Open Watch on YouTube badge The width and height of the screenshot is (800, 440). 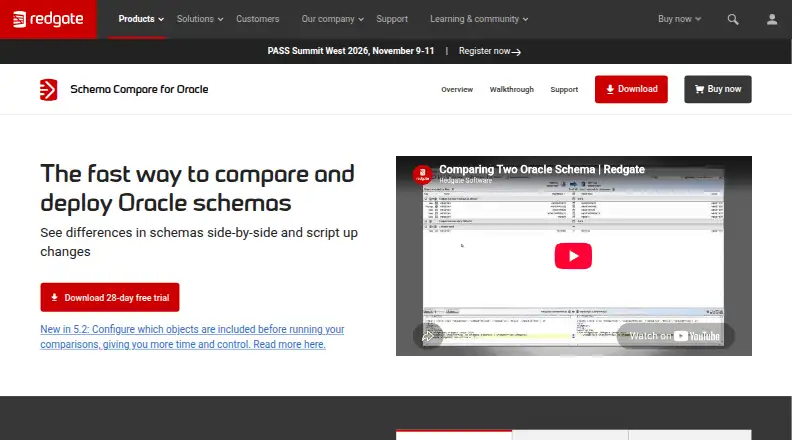tap(674, 336)
